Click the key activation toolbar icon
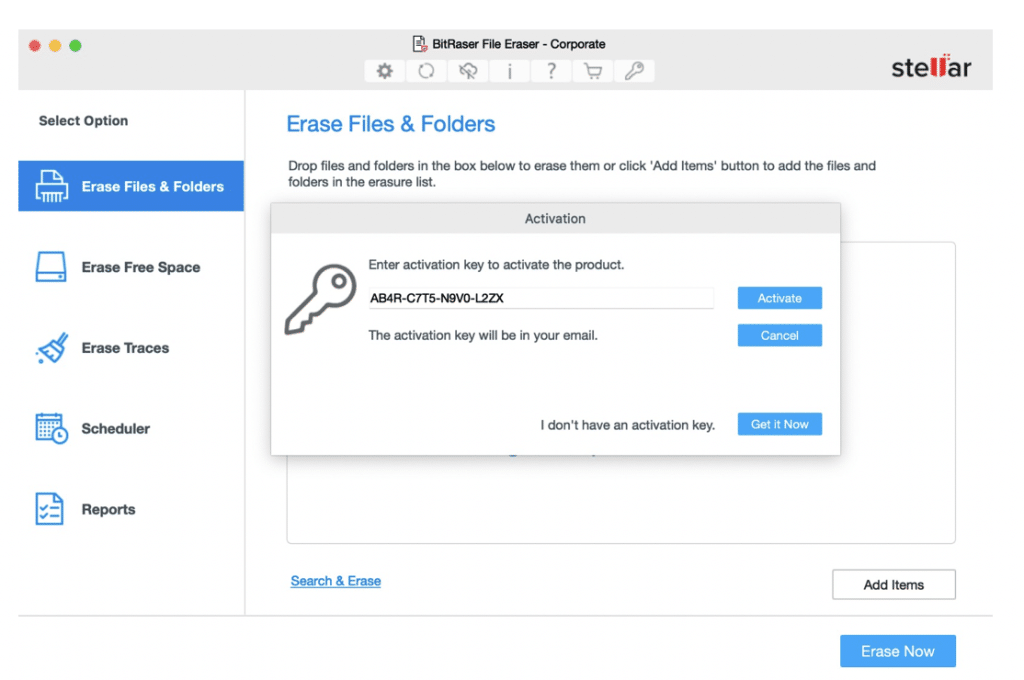 click(634, 71)
